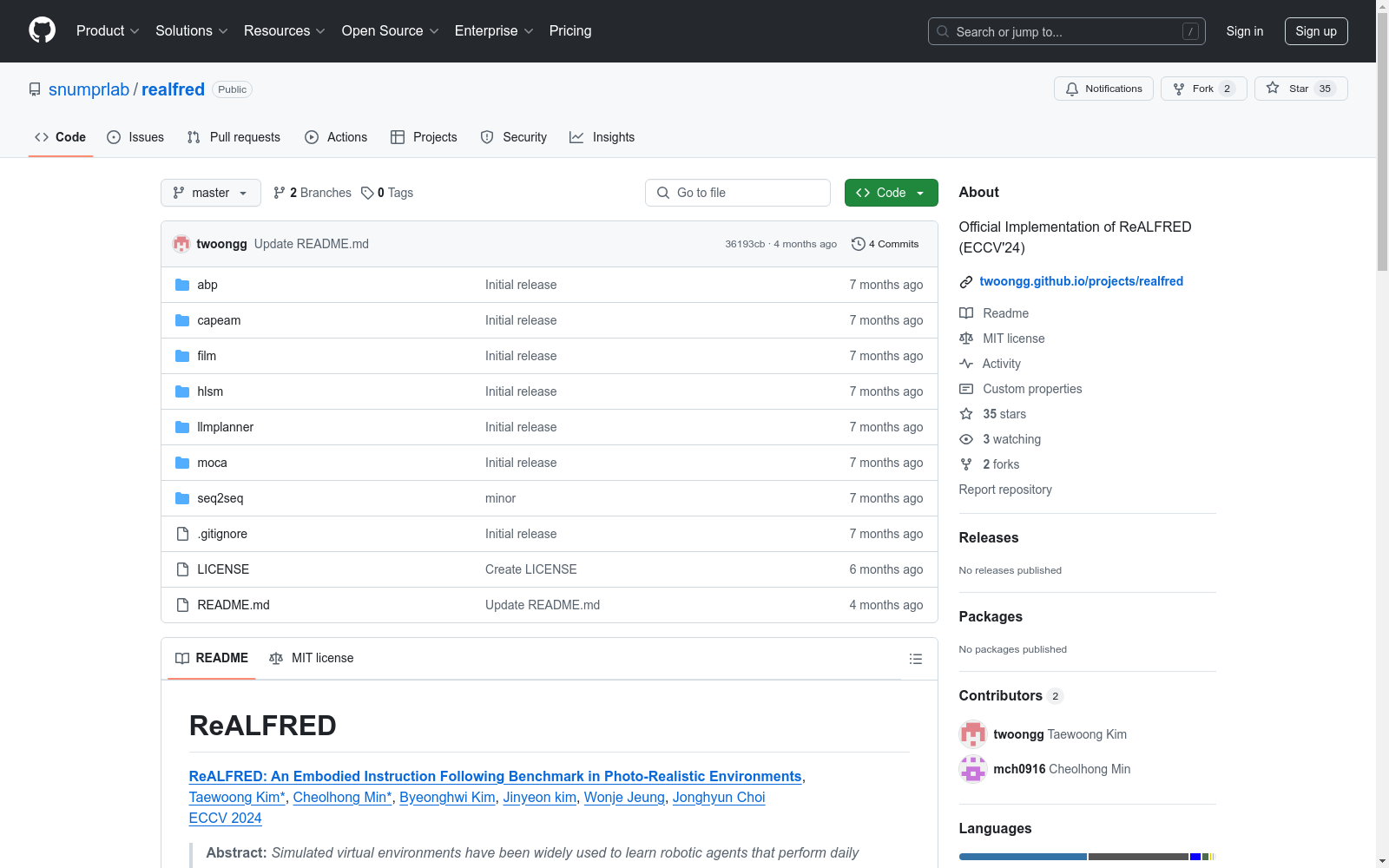This screenshot has width=1389, height=868.
Task: Open the llmplanner folder icon
Action: pos(182,427)
